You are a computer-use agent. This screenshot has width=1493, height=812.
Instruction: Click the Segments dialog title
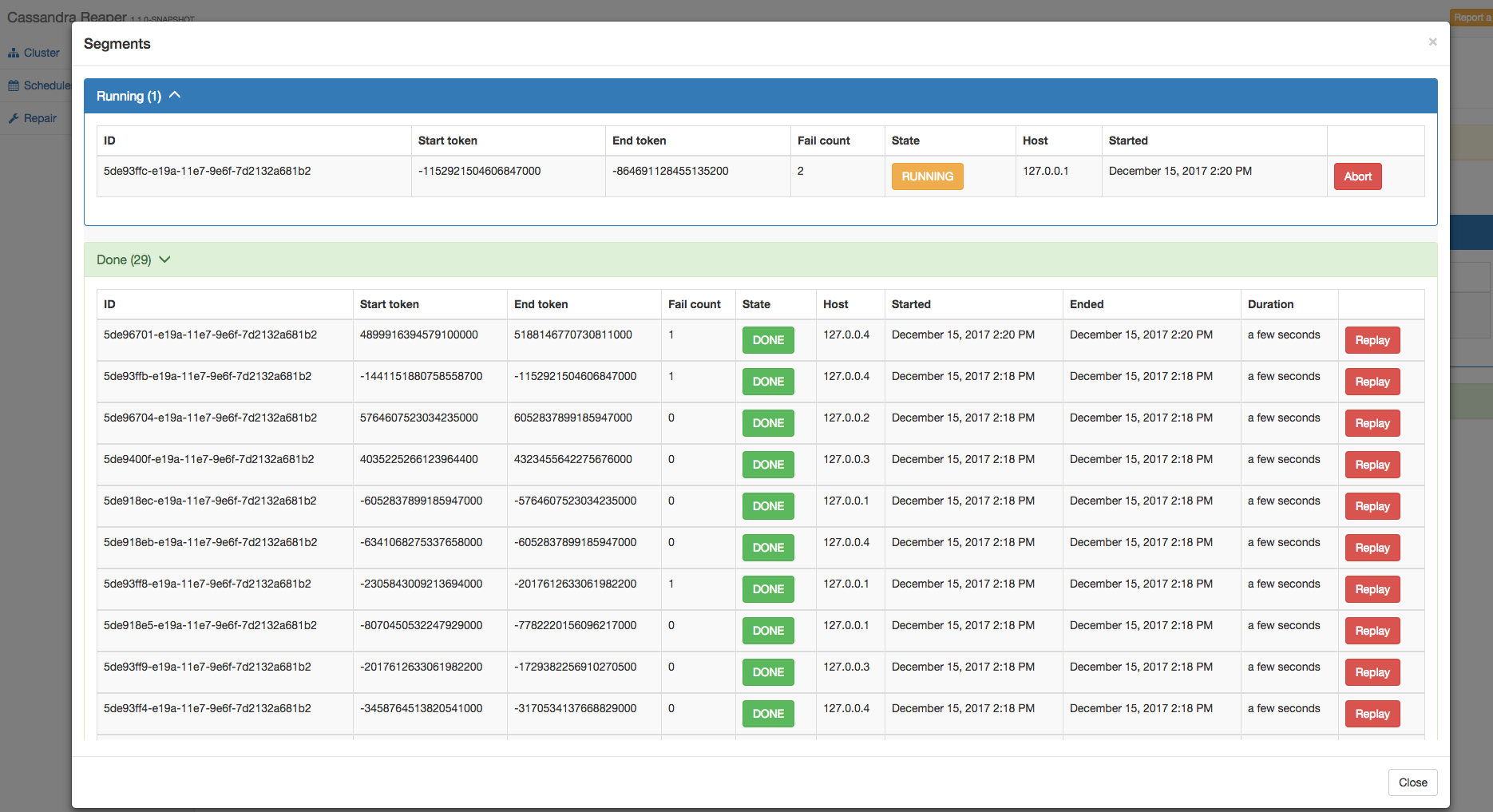tap(117, 44)
